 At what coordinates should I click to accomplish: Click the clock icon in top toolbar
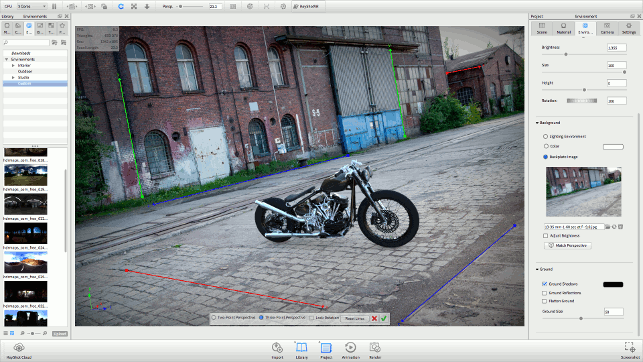[283, 7]
